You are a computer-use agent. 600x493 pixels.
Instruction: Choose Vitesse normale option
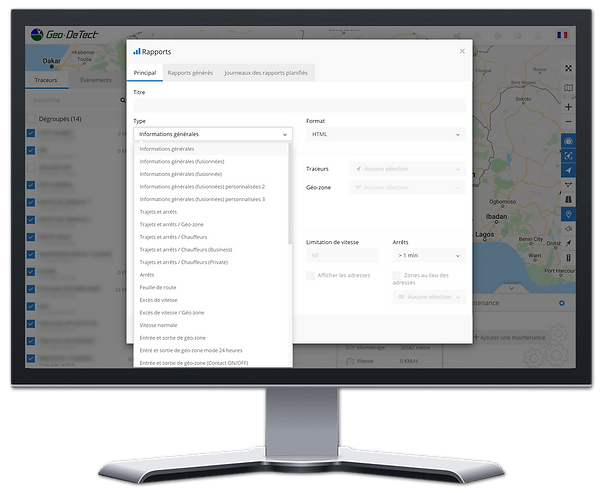click(210, 325)
